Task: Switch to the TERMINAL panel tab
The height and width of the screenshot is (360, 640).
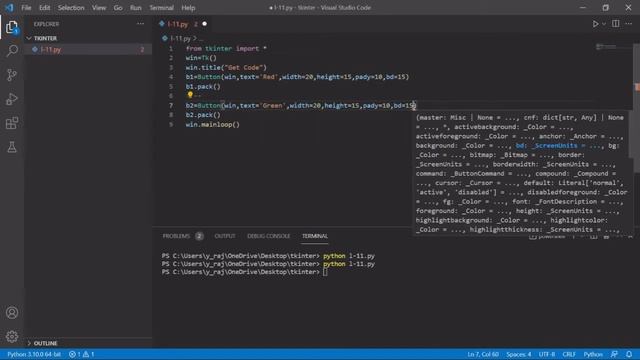Action: pos(315,236)
